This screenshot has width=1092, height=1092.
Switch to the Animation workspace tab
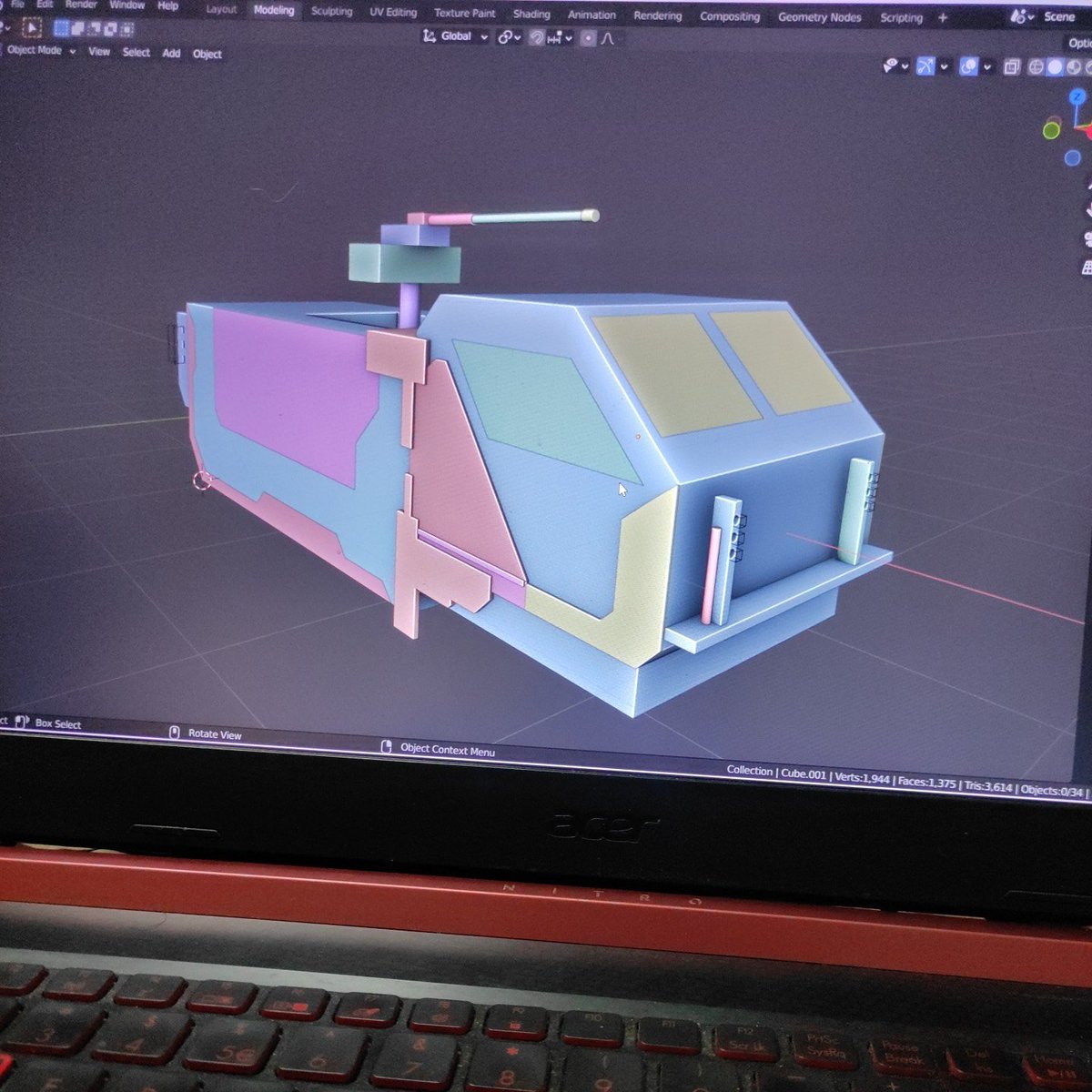click(x=591, y=15)
